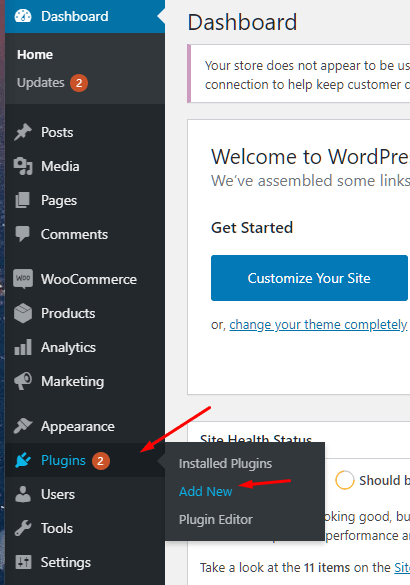Open the Appearance menu label
The width and height of the screenshot is (410, 585).
pos(78,426)
